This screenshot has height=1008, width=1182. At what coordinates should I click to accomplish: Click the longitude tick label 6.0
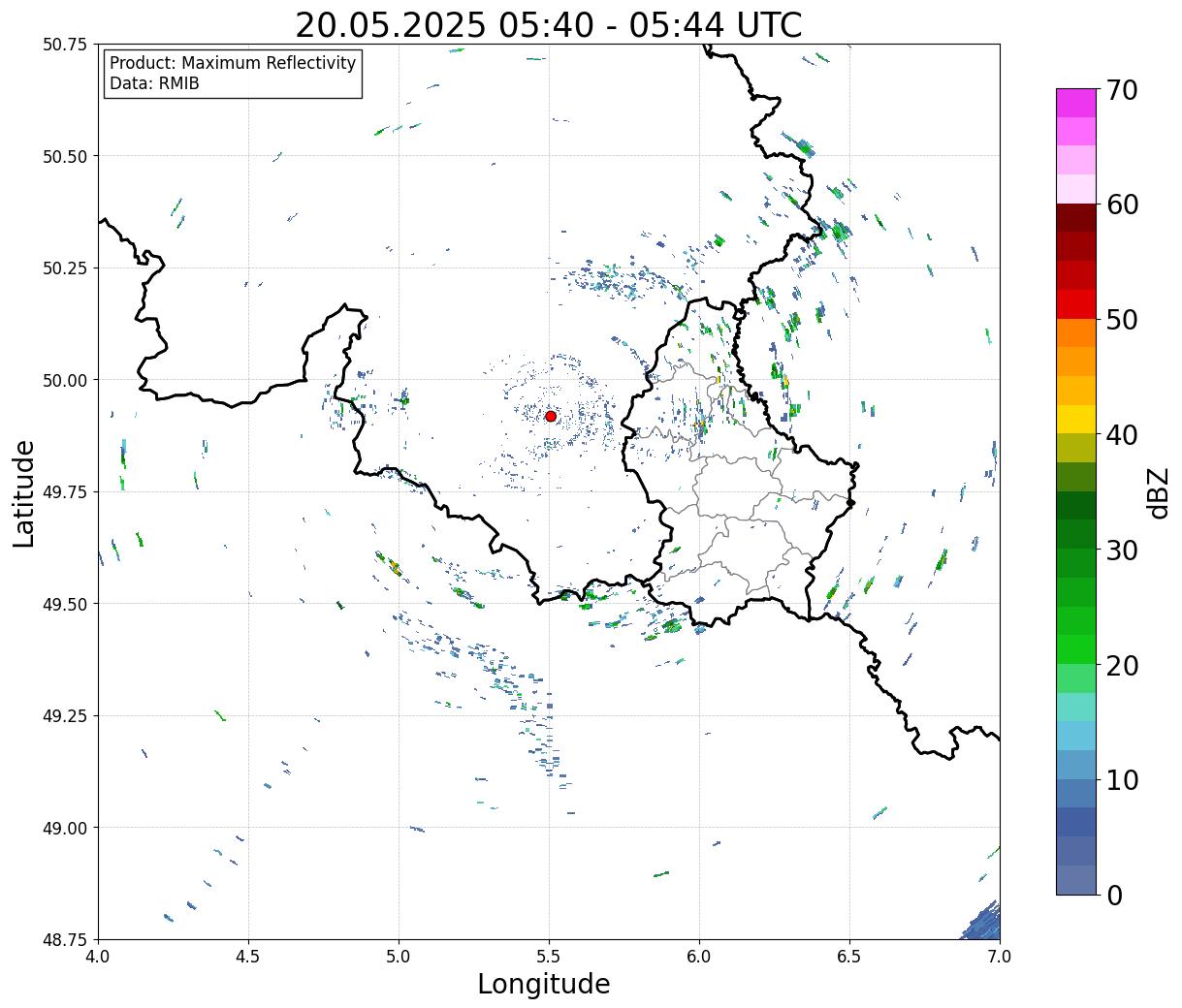click(x=699, y=957)
